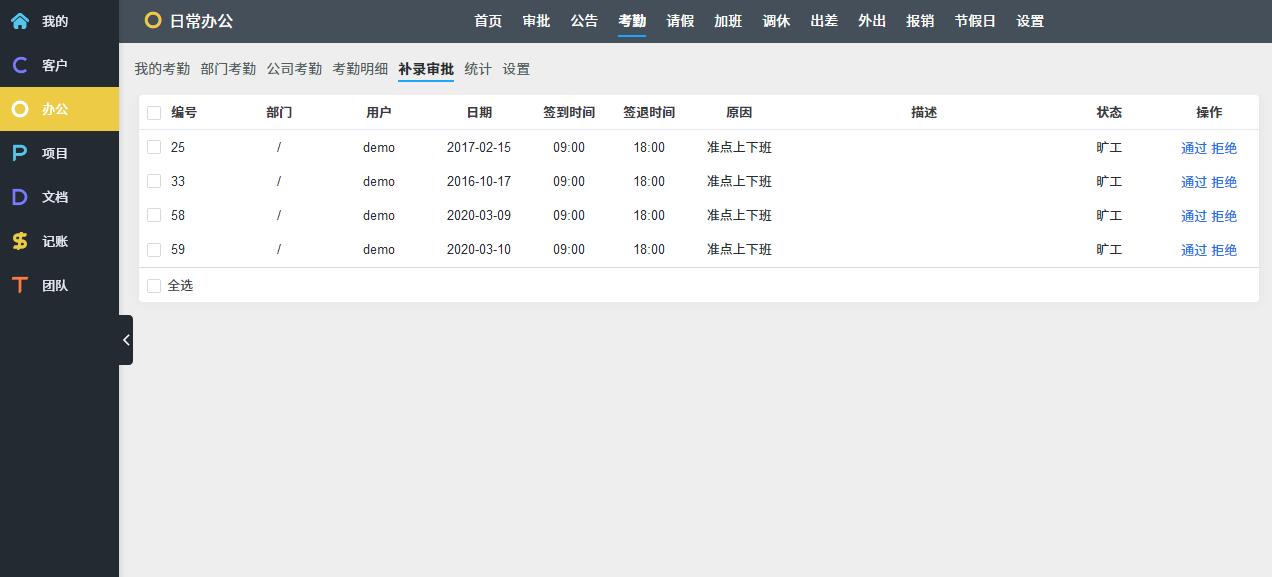Click the 签到时间 column header
Screen dimensions: 1272x577
(x=569, y=113)
